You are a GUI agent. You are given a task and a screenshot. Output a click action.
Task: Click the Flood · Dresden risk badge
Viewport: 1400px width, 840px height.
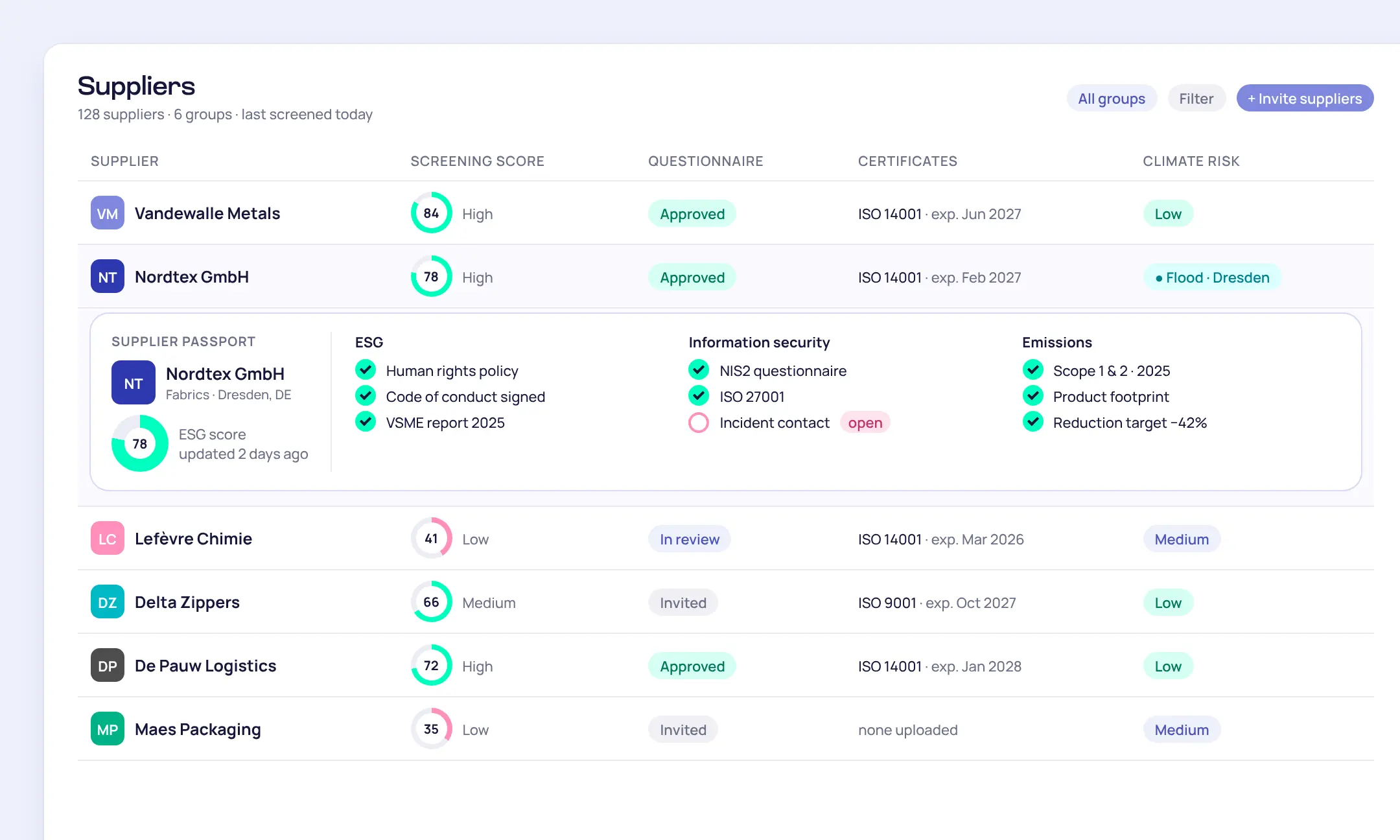pyautogui.click(x=1212, y=277)
